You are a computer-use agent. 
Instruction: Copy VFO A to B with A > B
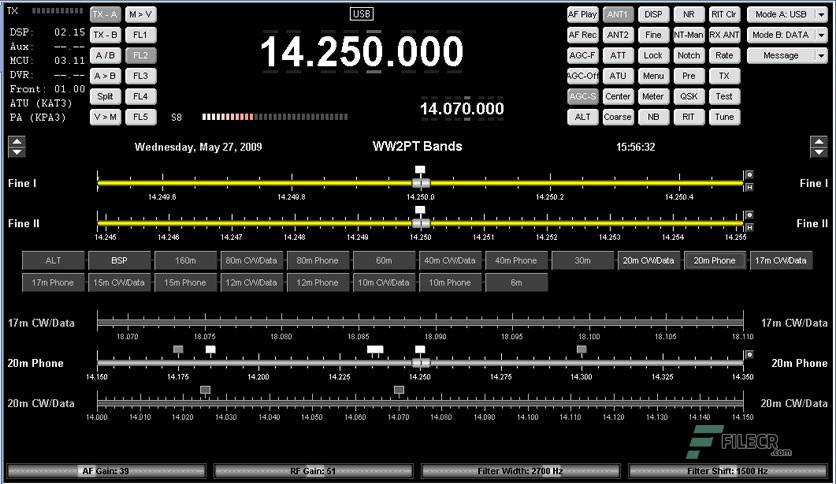tap(105, 76)
